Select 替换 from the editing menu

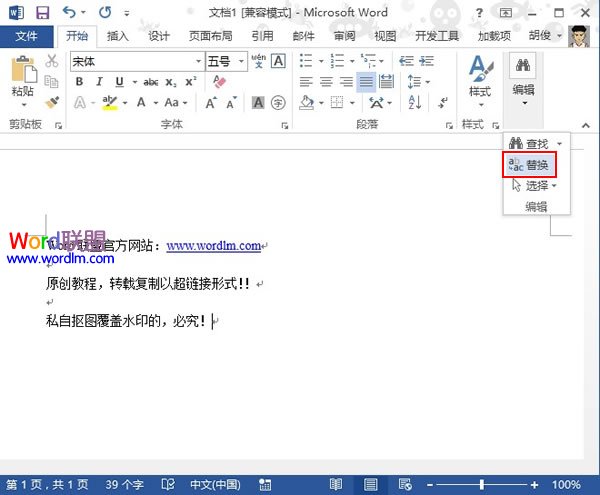tap(529, 165)
